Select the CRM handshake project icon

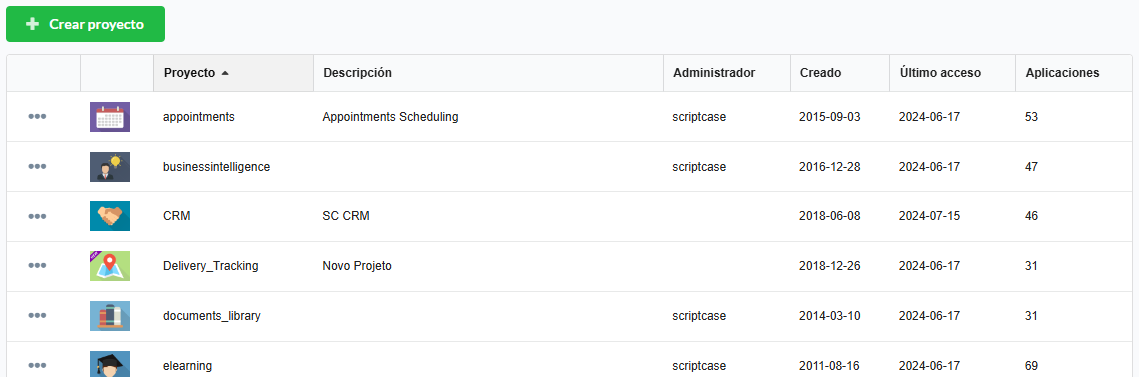[110, 216]
